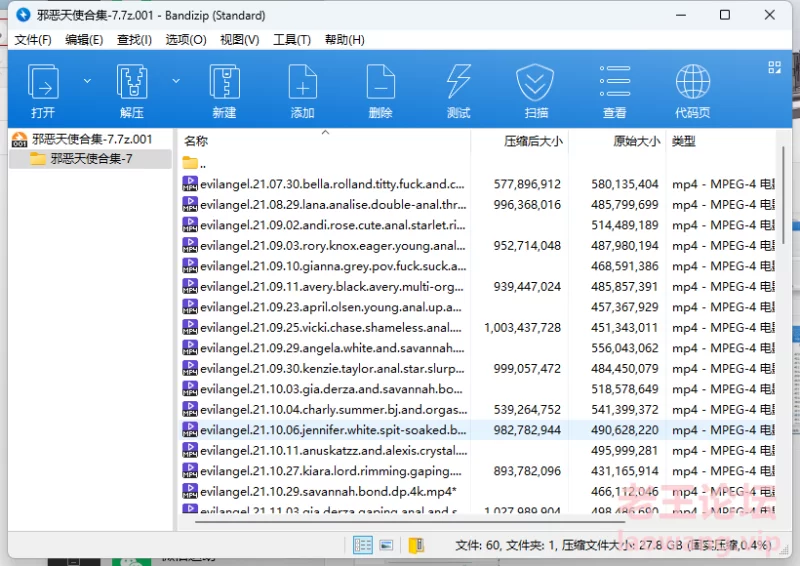The image size is (800, 566).
Task: Click MP4 icon of the 21.09.11 file
Action: point(190,286)
